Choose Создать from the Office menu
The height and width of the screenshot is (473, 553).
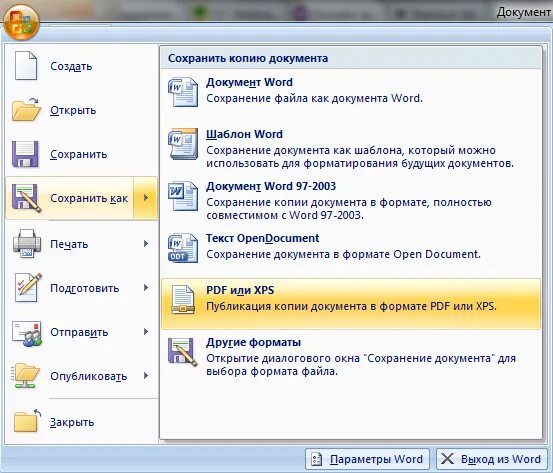pos(81,66)
